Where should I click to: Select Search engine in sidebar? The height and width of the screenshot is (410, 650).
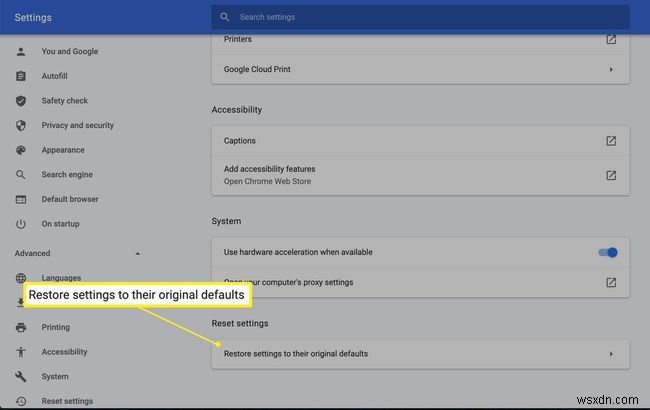click(67, 175)
